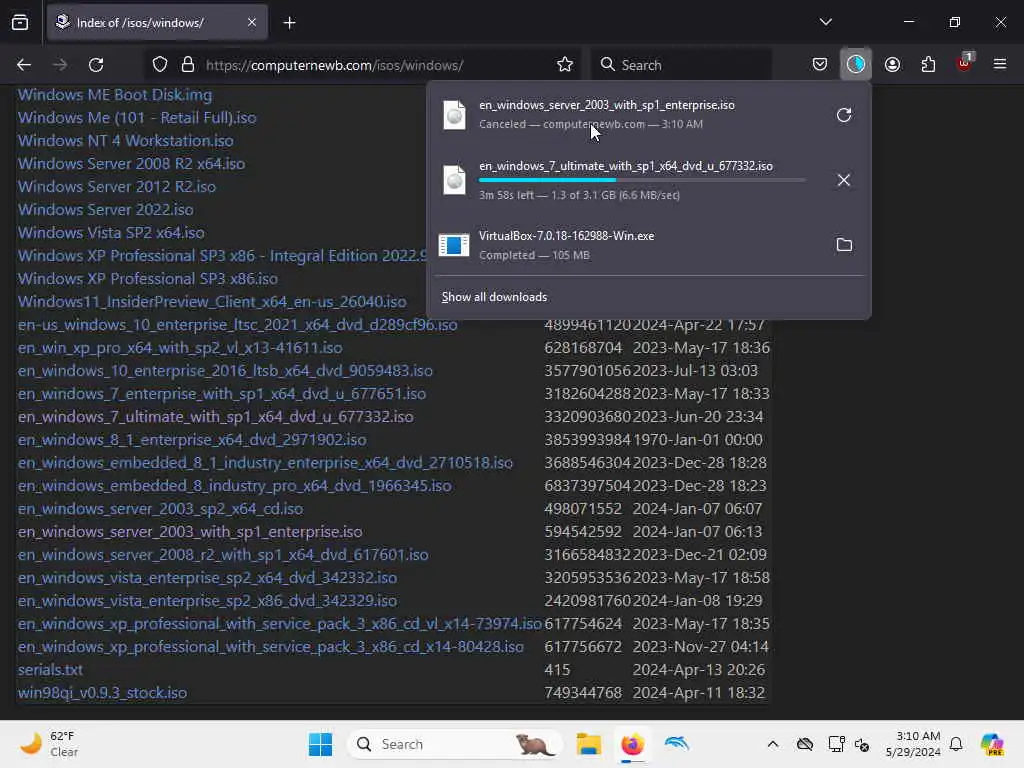Open en_windows_8_1_enterprise_x64 iso link
This screenshot has height=768, width=1024.
point(192,440)
